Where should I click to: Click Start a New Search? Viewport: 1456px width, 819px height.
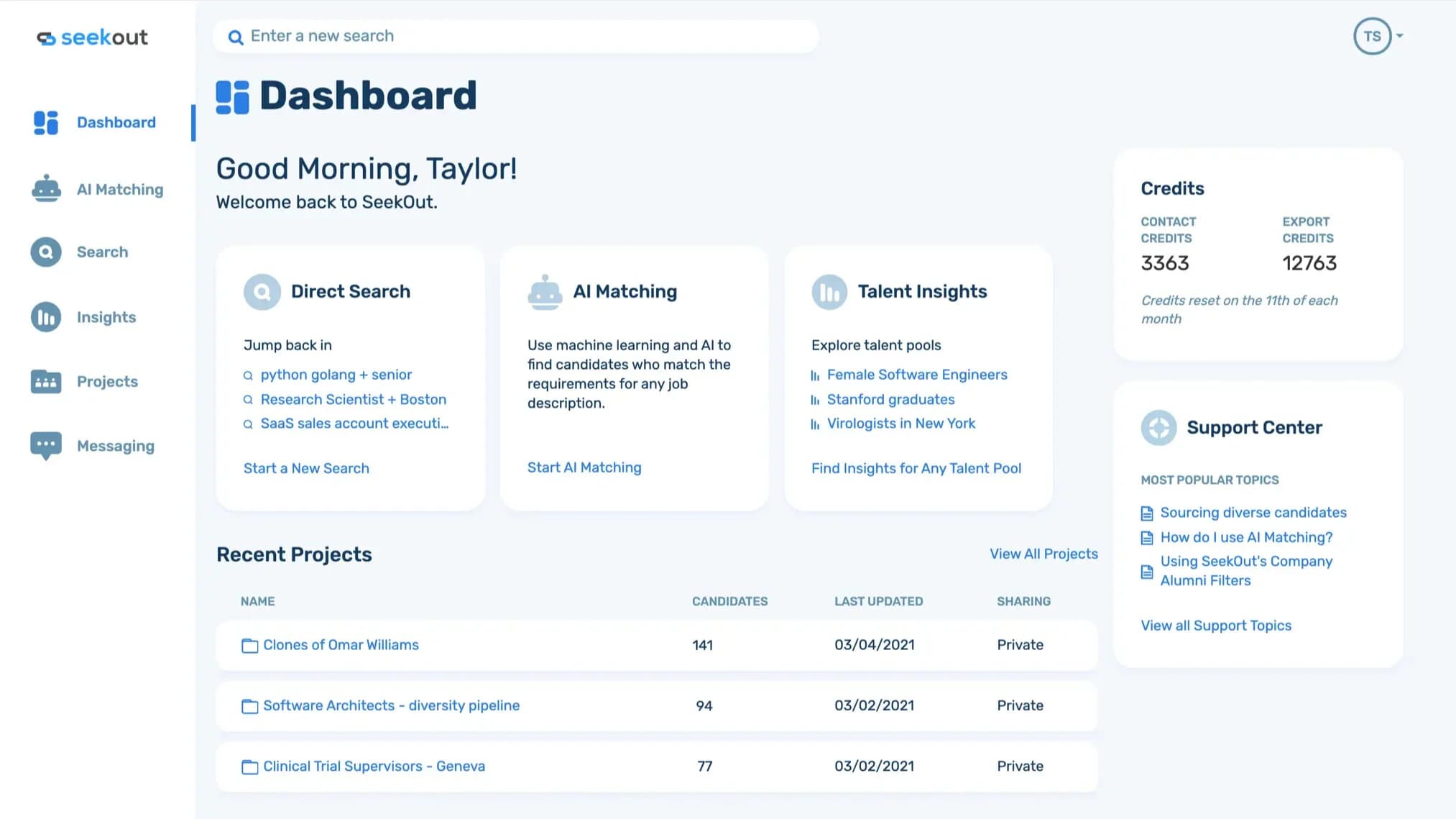pyautogui.click(x=306, y=468)
